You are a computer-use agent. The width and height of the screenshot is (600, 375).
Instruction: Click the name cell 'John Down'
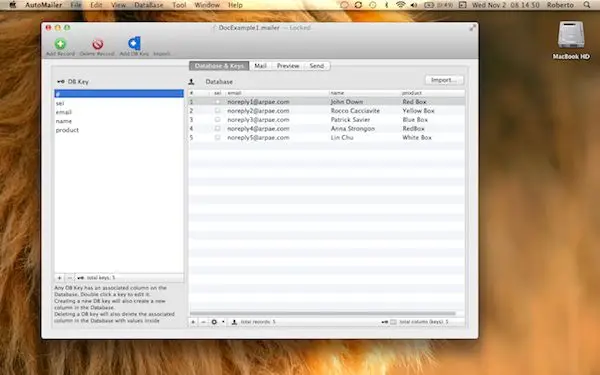(x=347, y=102)
